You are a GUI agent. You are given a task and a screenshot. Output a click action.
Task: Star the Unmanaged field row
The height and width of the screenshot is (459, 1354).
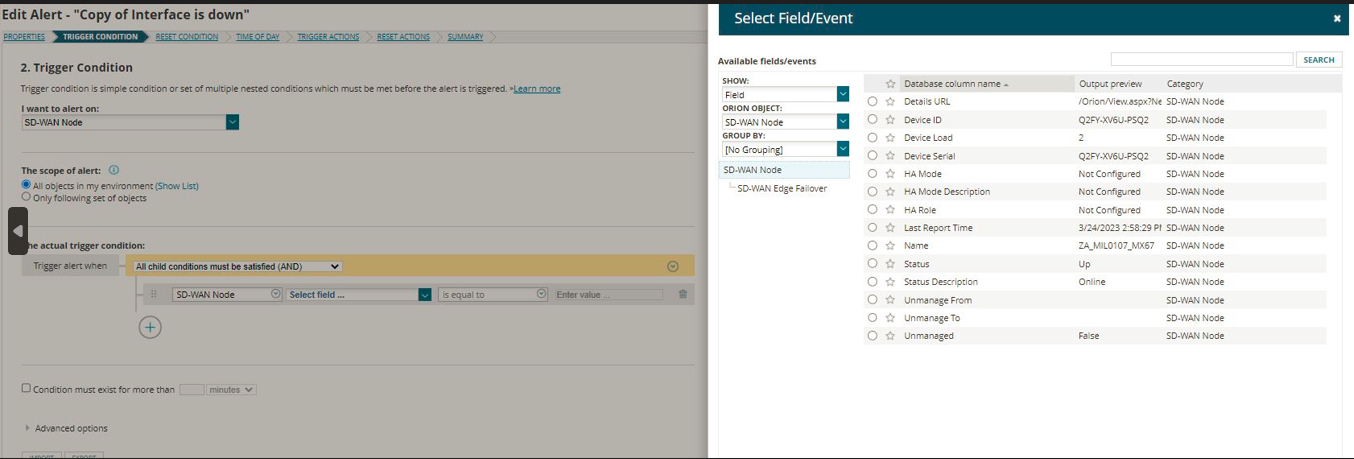pyautogui.click(x=890, y=336)
